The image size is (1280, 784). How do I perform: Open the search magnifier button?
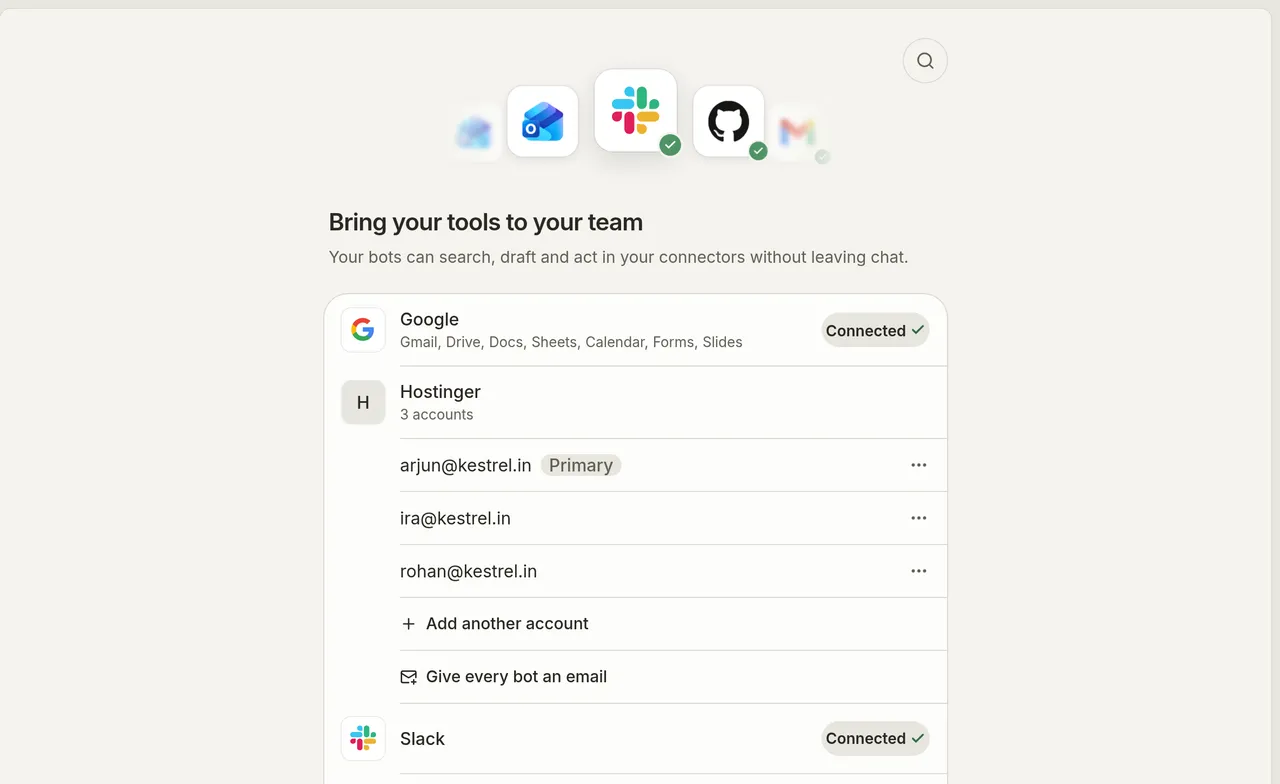click(925, 61)
